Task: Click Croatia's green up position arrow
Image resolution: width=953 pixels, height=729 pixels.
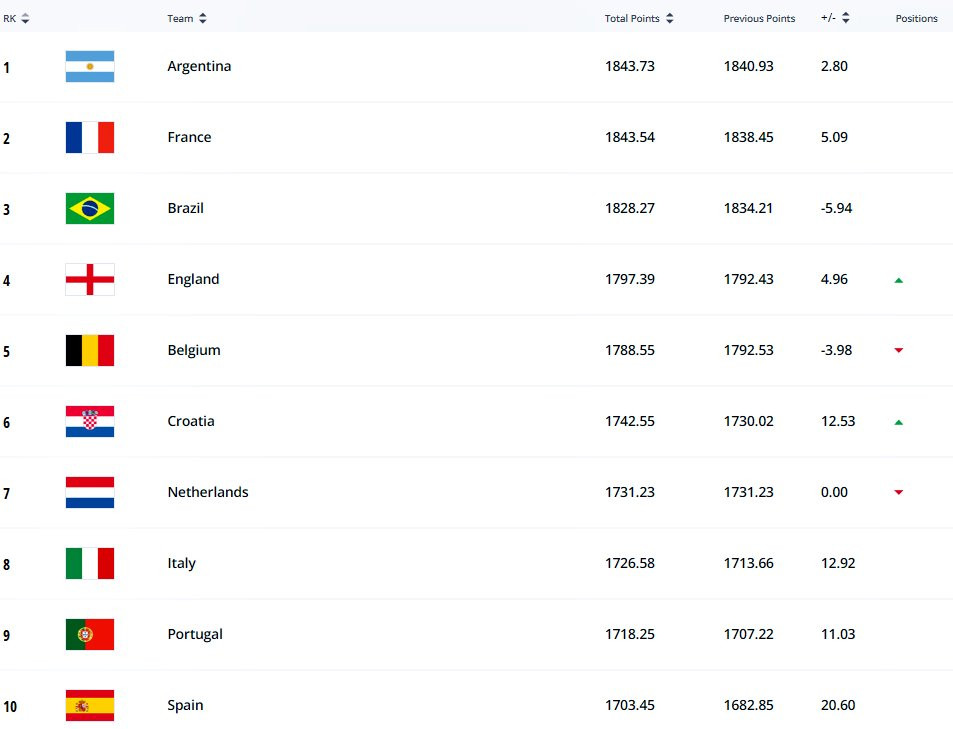Action: click(899, 422)
